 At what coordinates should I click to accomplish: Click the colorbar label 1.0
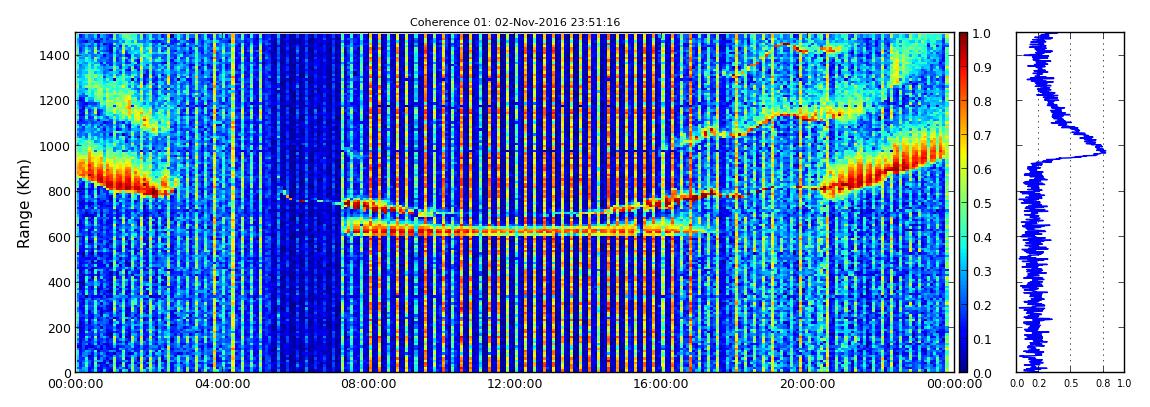981,34
